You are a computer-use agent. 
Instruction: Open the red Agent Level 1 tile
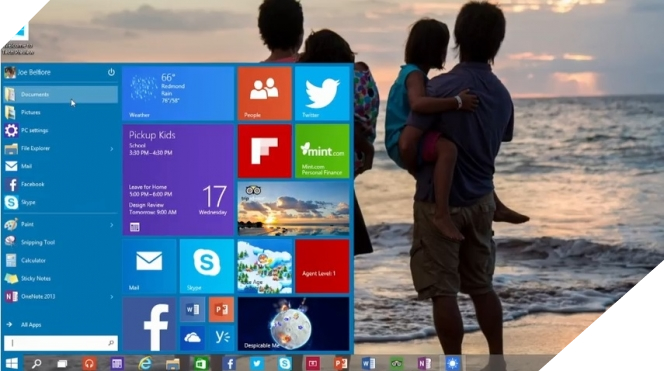tap(322, 266)
